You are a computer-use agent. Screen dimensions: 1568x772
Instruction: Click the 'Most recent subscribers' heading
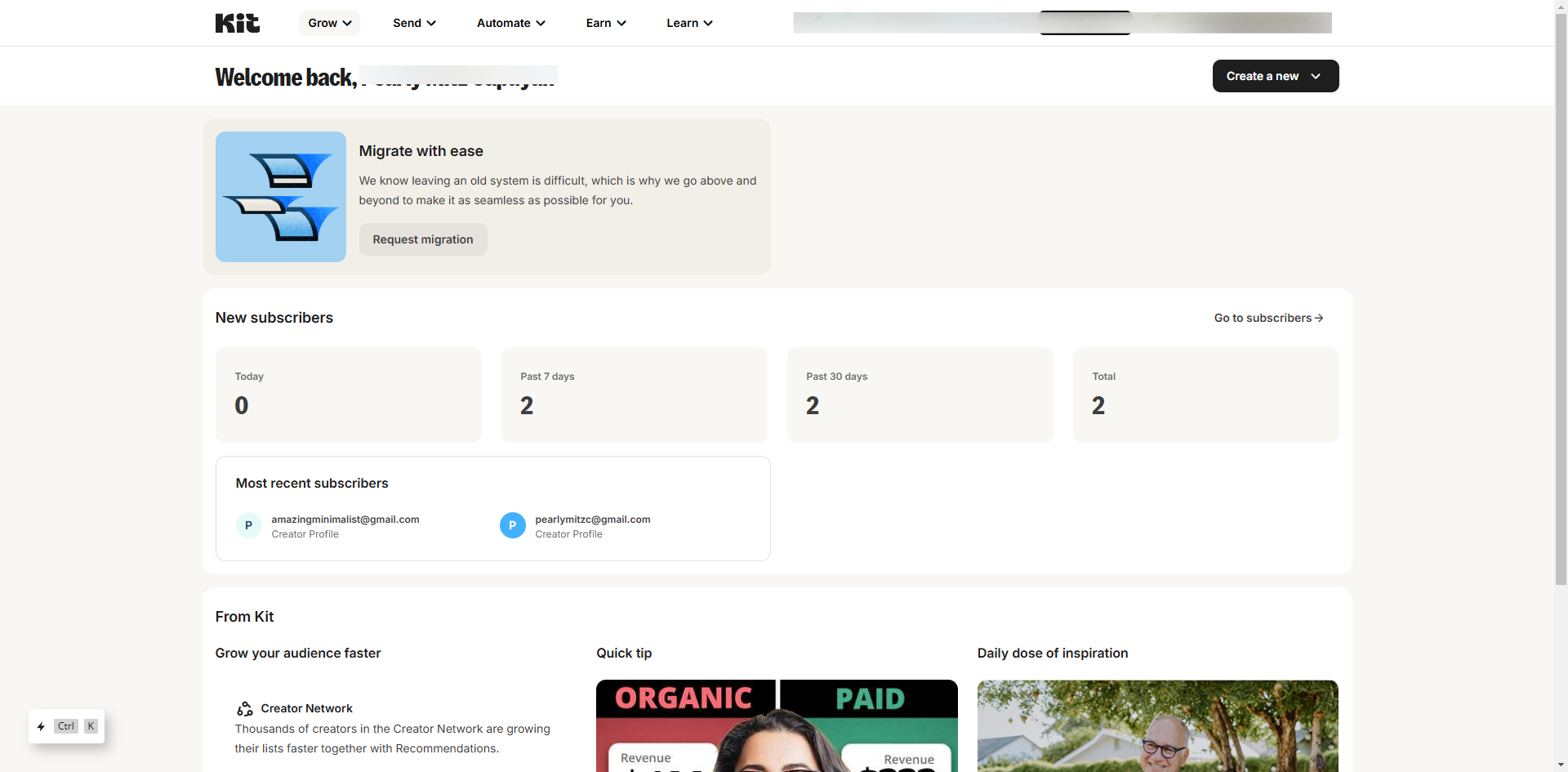point(312,484)
